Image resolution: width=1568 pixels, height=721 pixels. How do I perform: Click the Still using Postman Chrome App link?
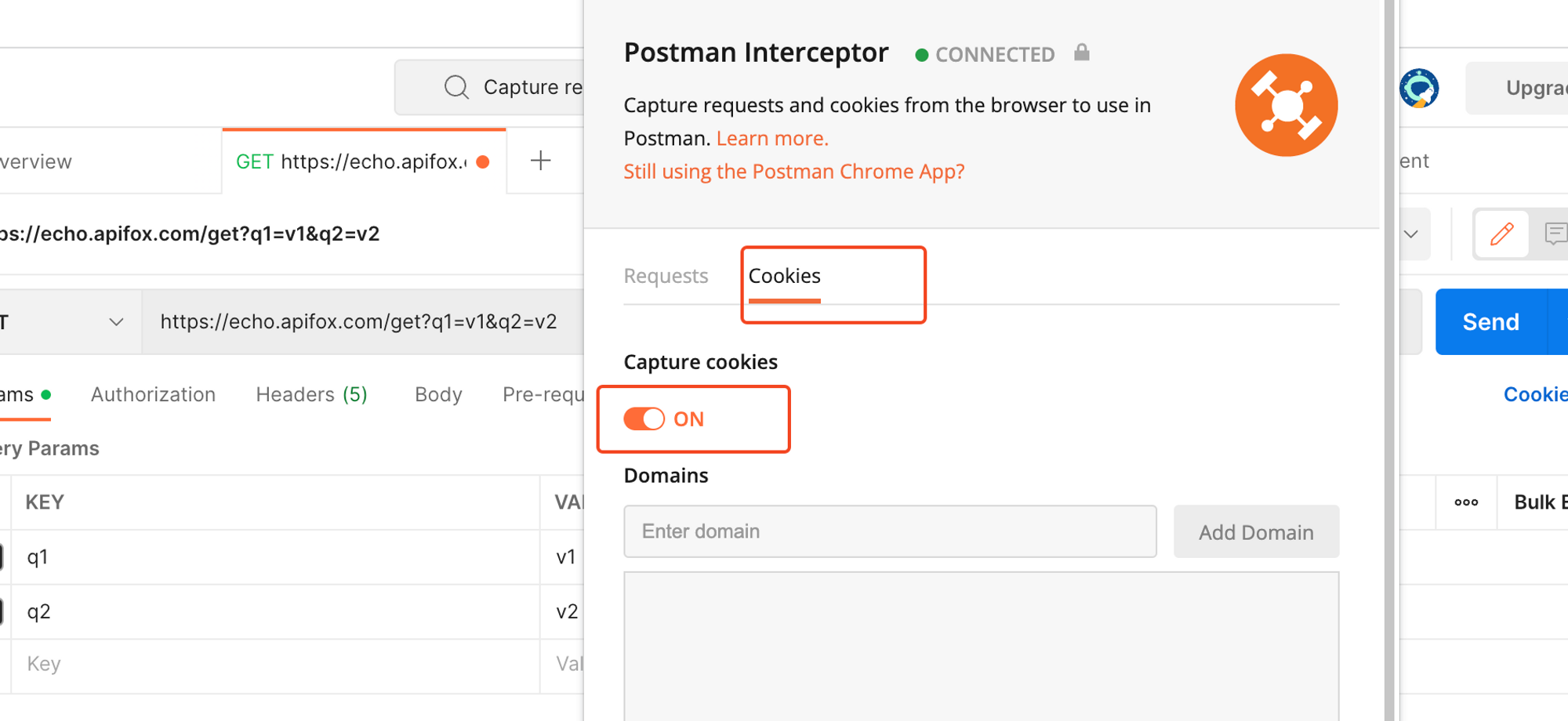[x=793, y=171]
